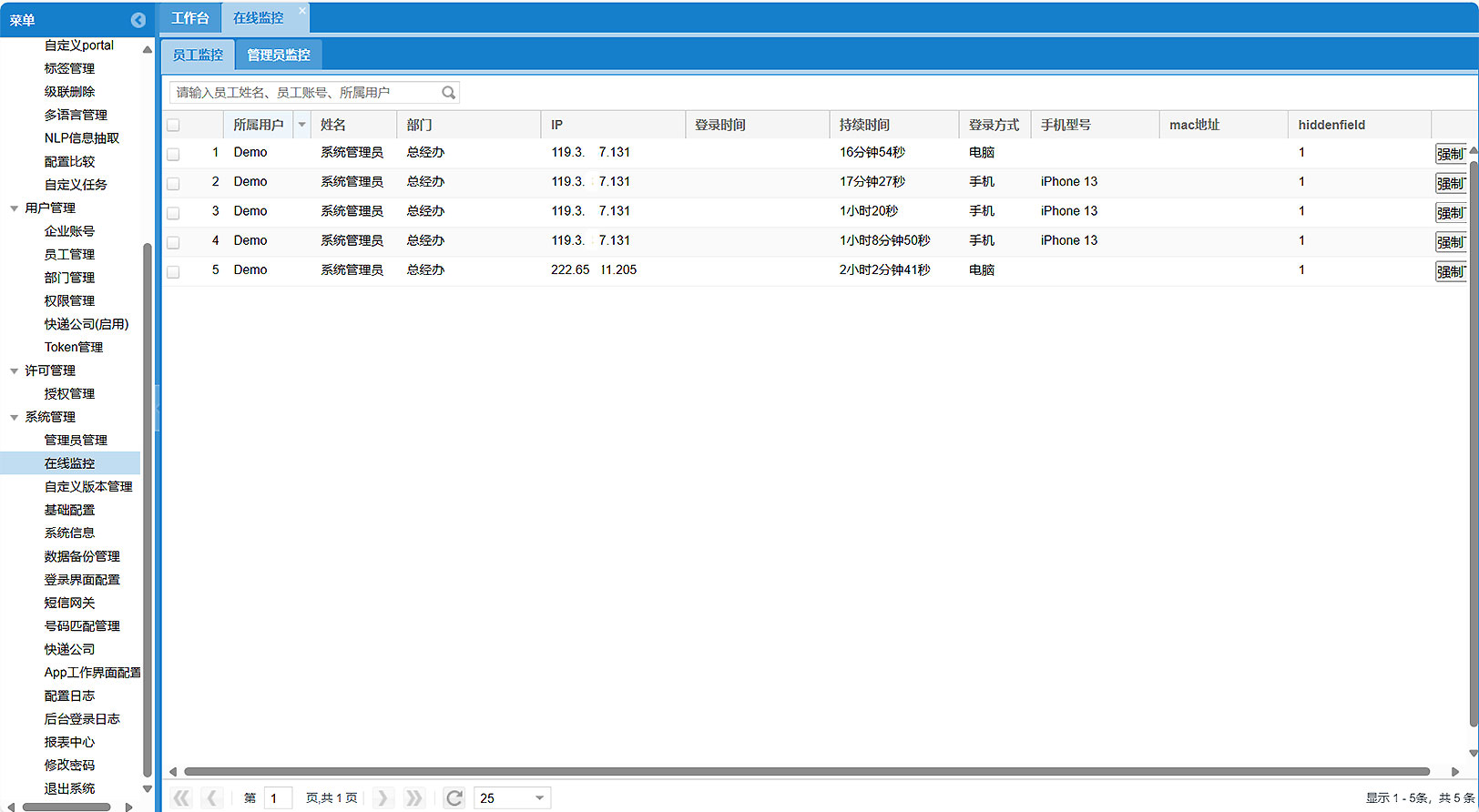Sort by the mac地址 column header

(1224, 125)
